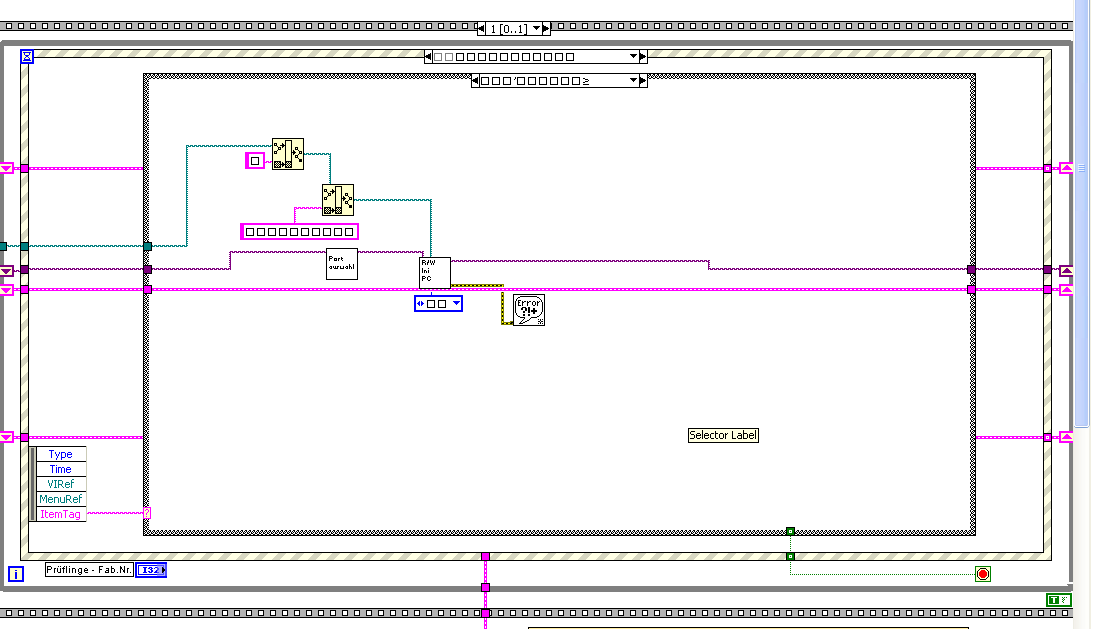Open the inner case structure selector dropdown
This screenshot has height=629, width=1098.
click(633, 81)
